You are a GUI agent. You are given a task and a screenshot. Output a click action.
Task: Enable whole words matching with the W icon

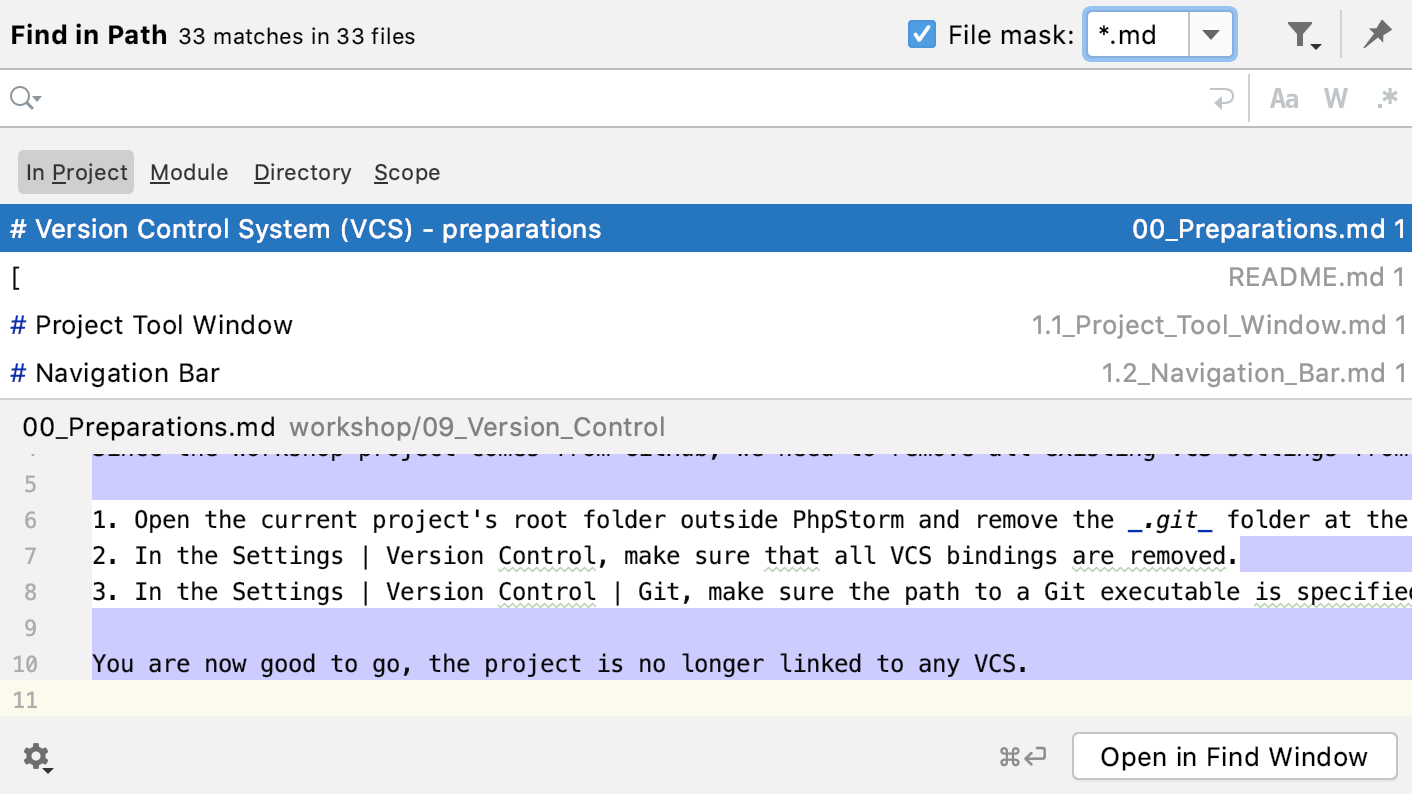tap(1336, 97)
